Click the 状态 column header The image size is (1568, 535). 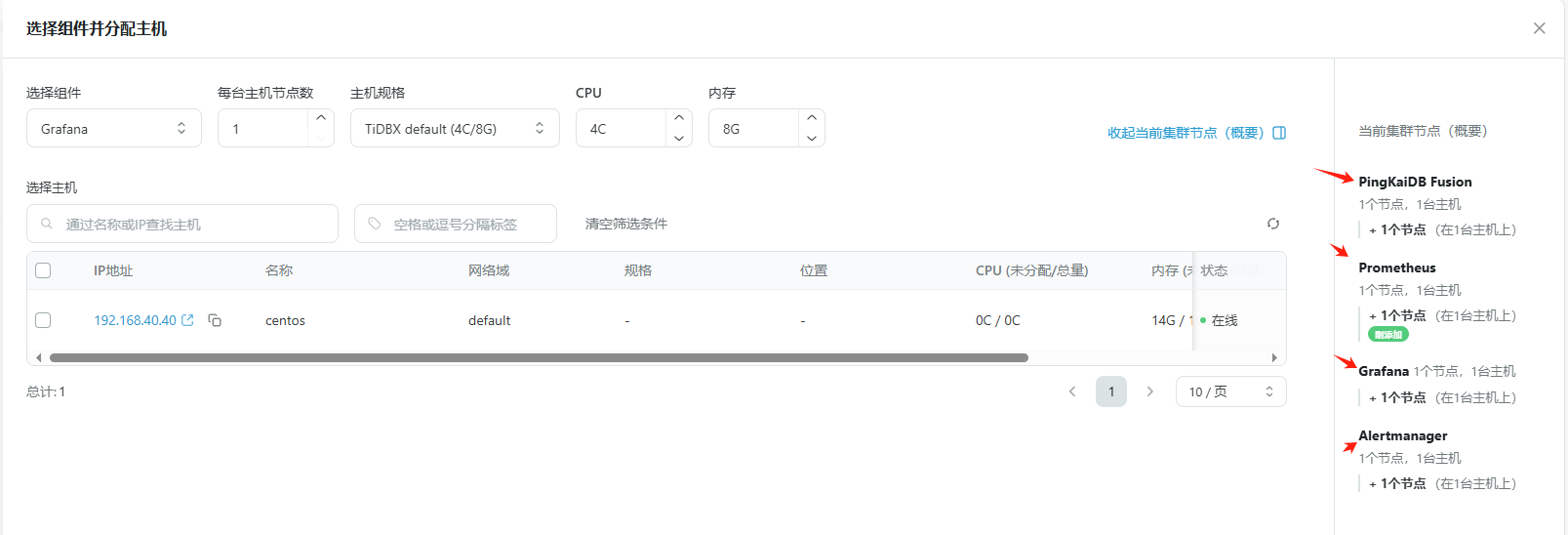tap(1214, 270)
